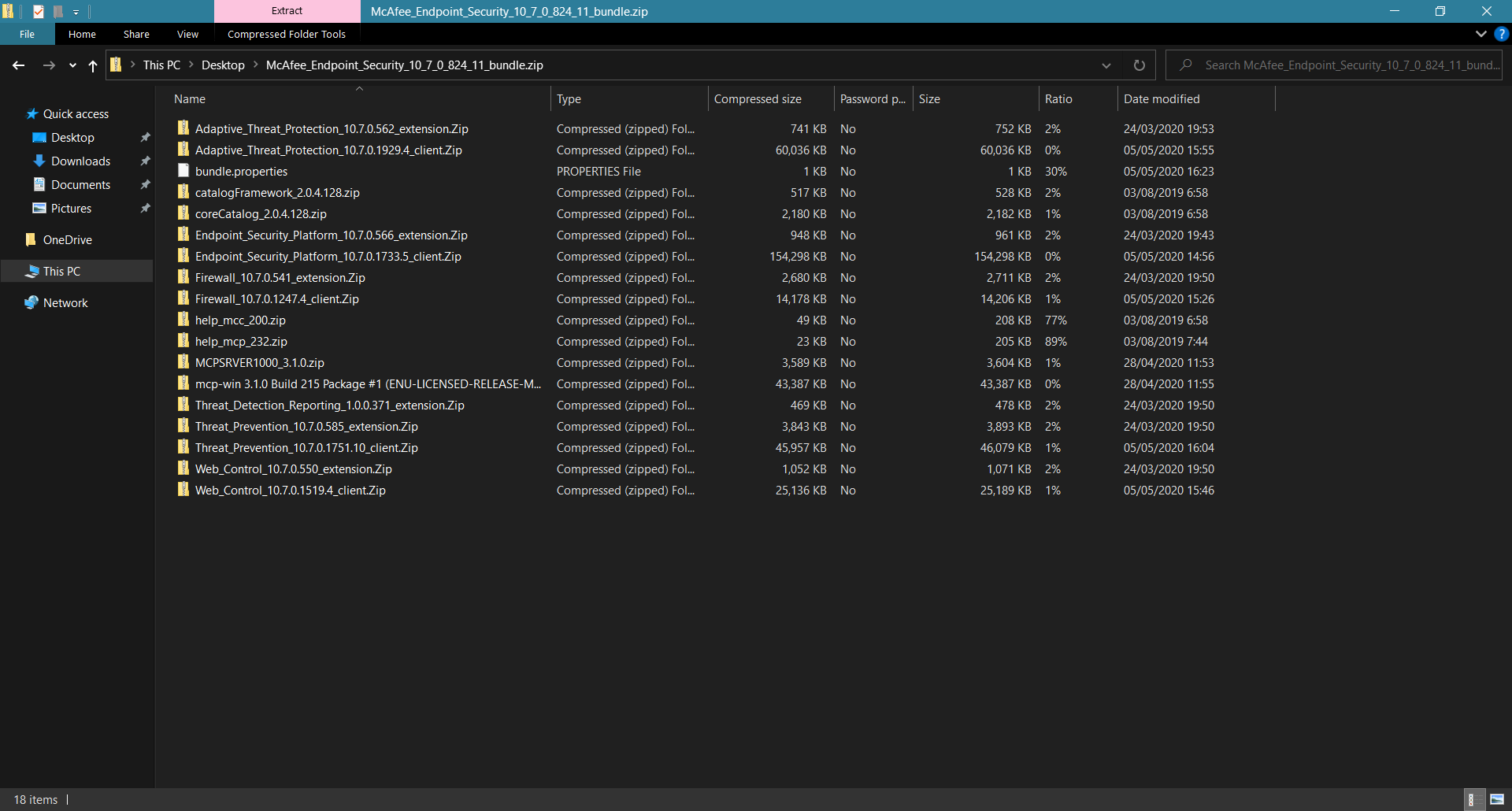Click the Desktop breadcrumb in address bar
Viewport: 1512px width, 811px height.
click(223, 65)
